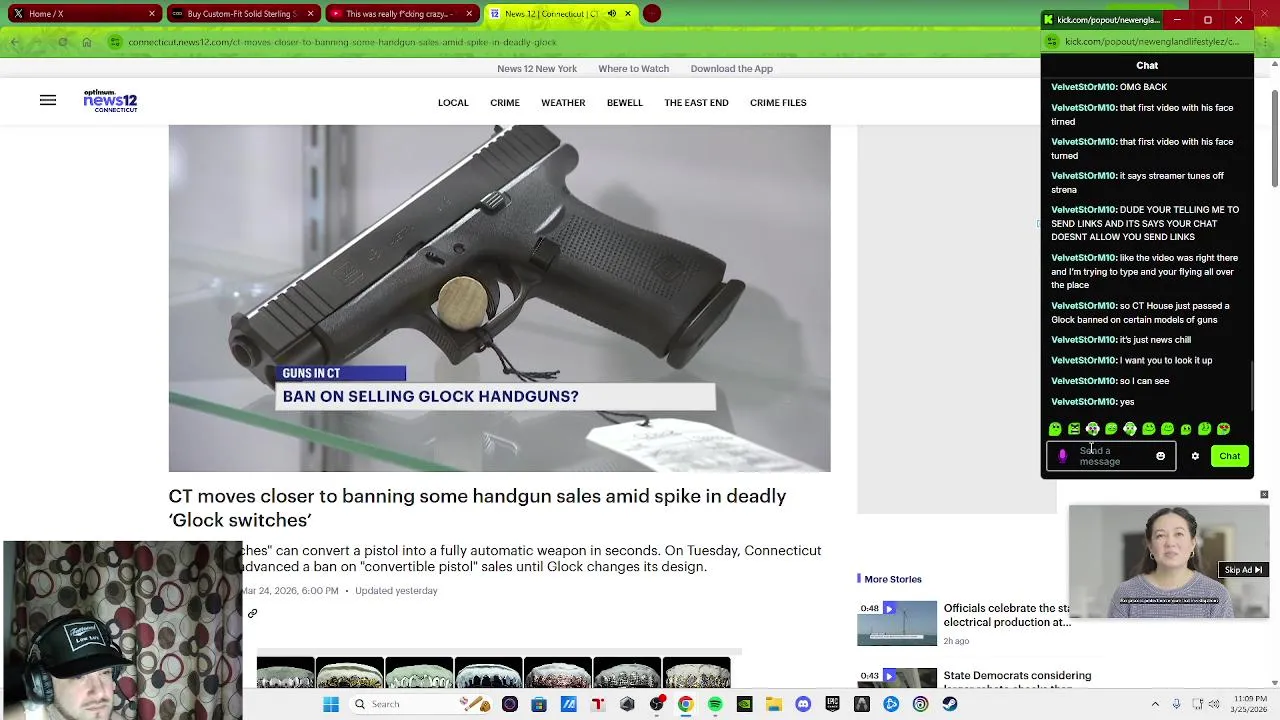The width and height of the screenshot is (1280, 720).
Task: Reload the News12 page
Action: click(62, 42)
